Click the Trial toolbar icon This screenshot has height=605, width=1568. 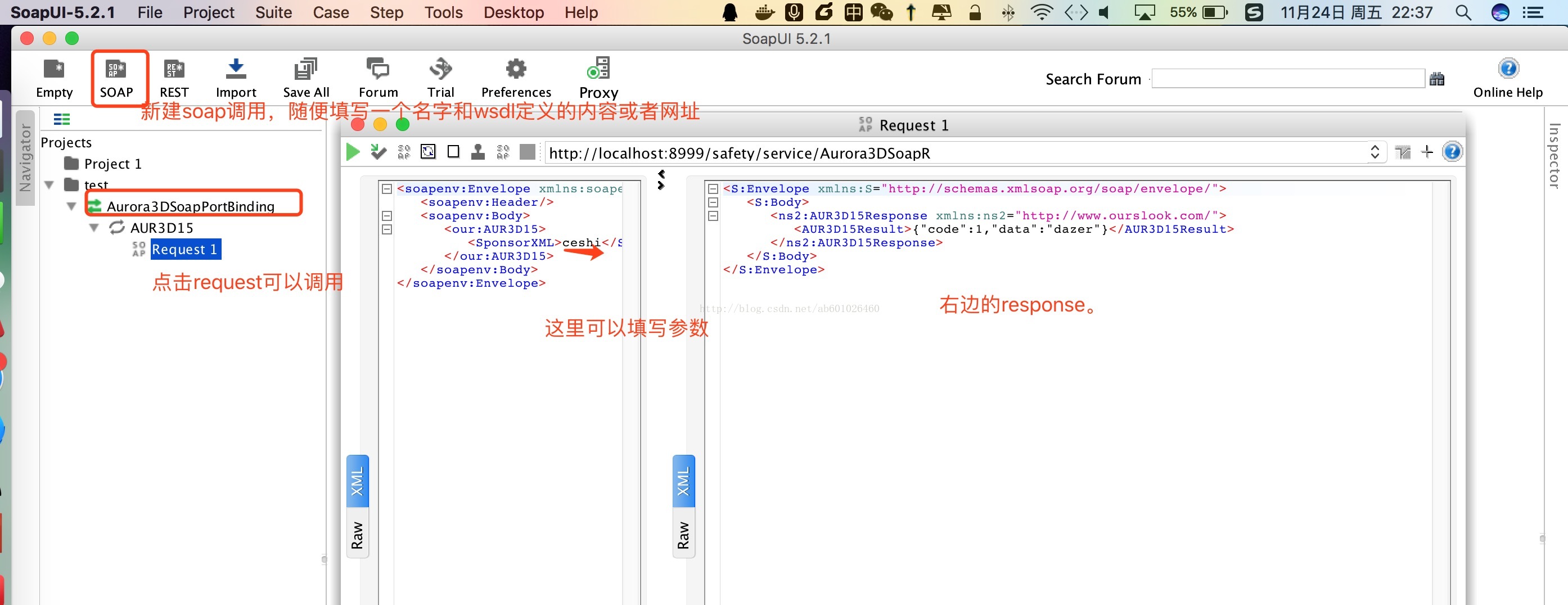tap(440, 78)
